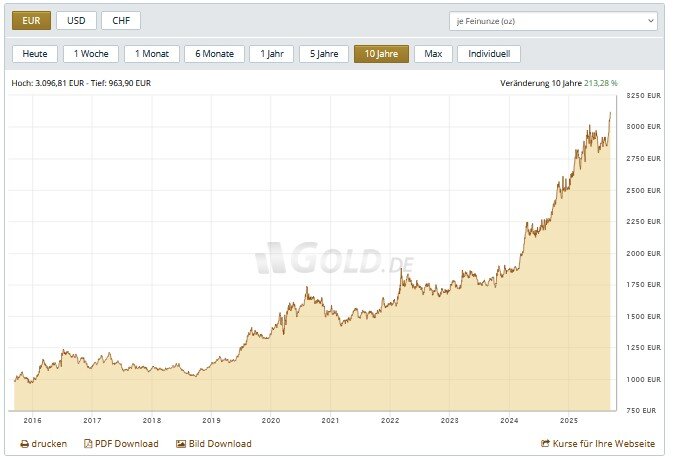Viewport: 673px width, 460px height.
Task: Show the Max time range
Action: pos(433,54)
